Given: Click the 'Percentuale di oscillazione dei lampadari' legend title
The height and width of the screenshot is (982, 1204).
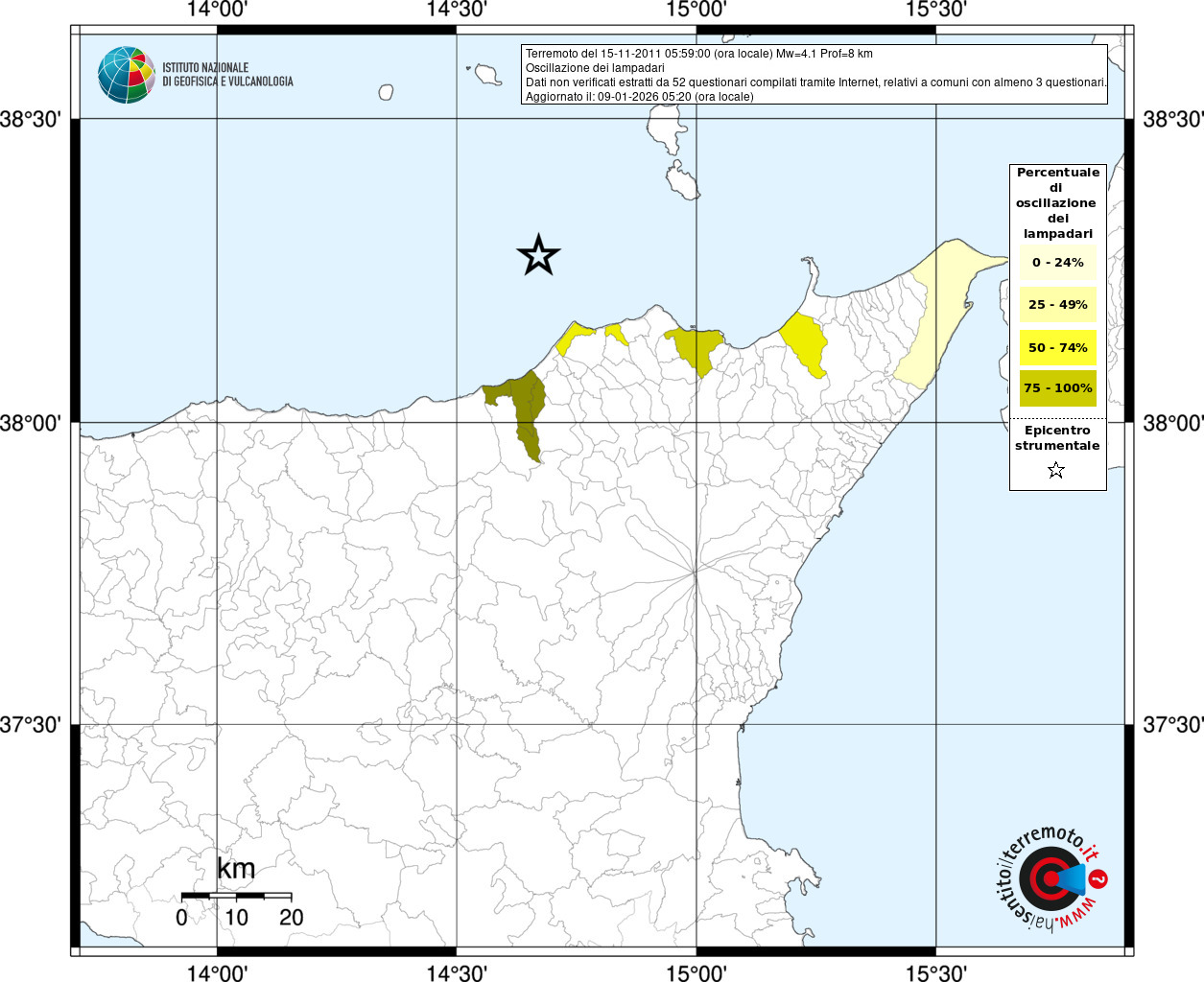Looking at the screenshot, I should click(1058, 202).
